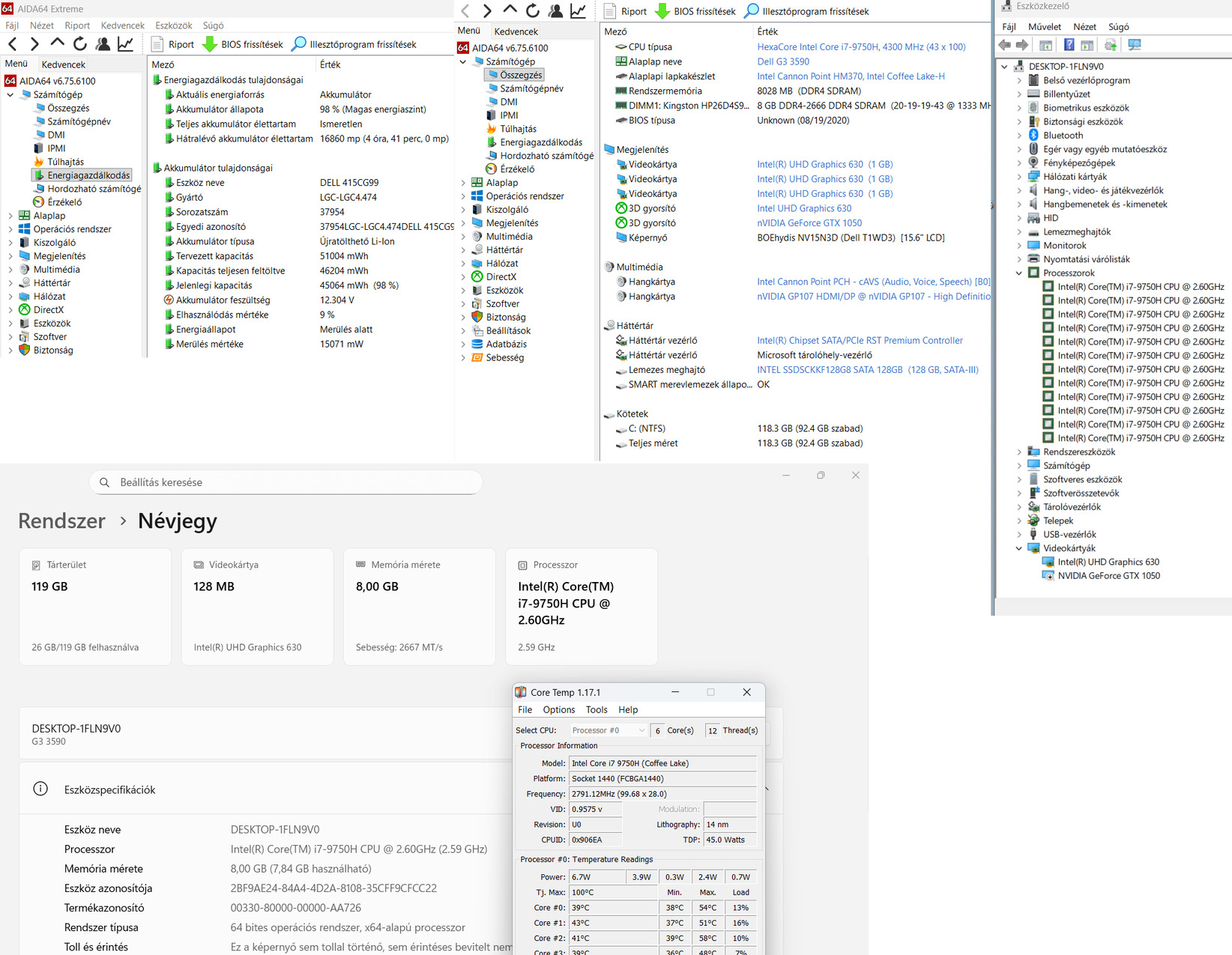Click forward arrow in left AIDA64 toolbar
This screenshot has width=1232, height=955.
pos(34,44)
